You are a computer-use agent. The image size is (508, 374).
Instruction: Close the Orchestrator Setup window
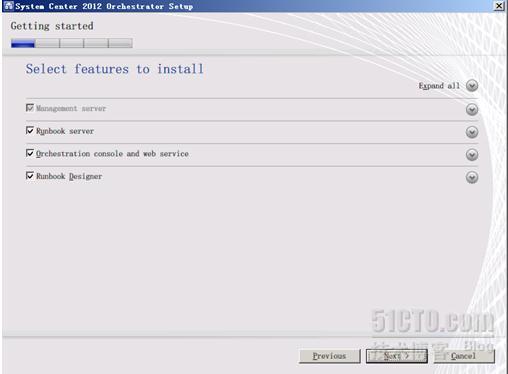(x=499, y=6)
